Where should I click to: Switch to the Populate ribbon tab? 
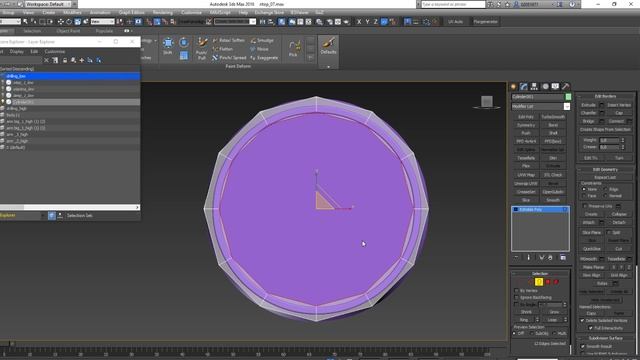click(x=104, y=31)
